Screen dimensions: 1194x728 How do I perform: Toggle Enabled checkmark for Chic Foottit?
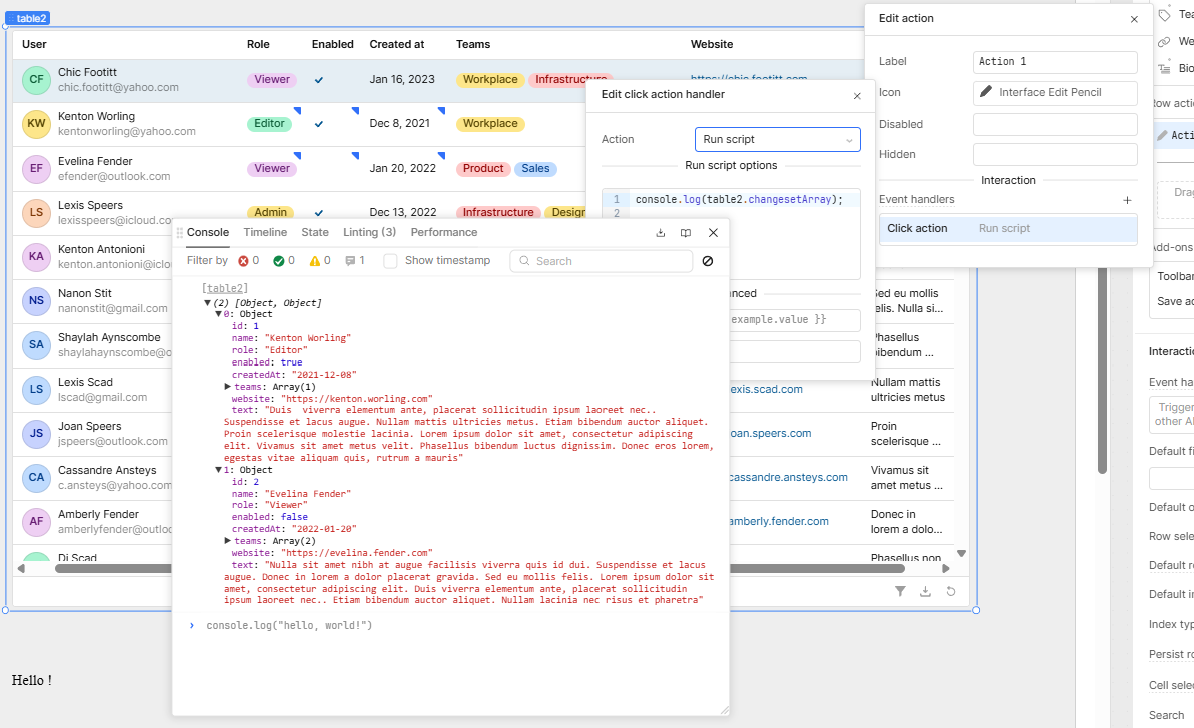coord(319,80)
